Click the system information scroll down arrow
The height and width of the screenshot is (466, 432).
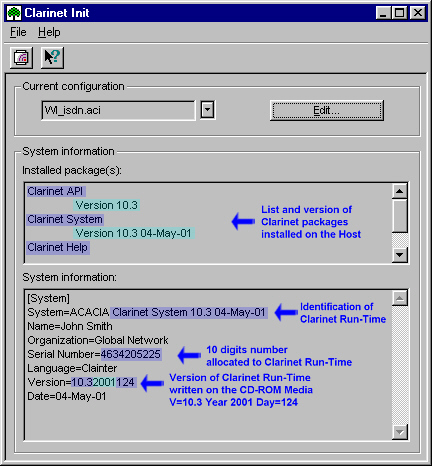[x=399, y=432]
